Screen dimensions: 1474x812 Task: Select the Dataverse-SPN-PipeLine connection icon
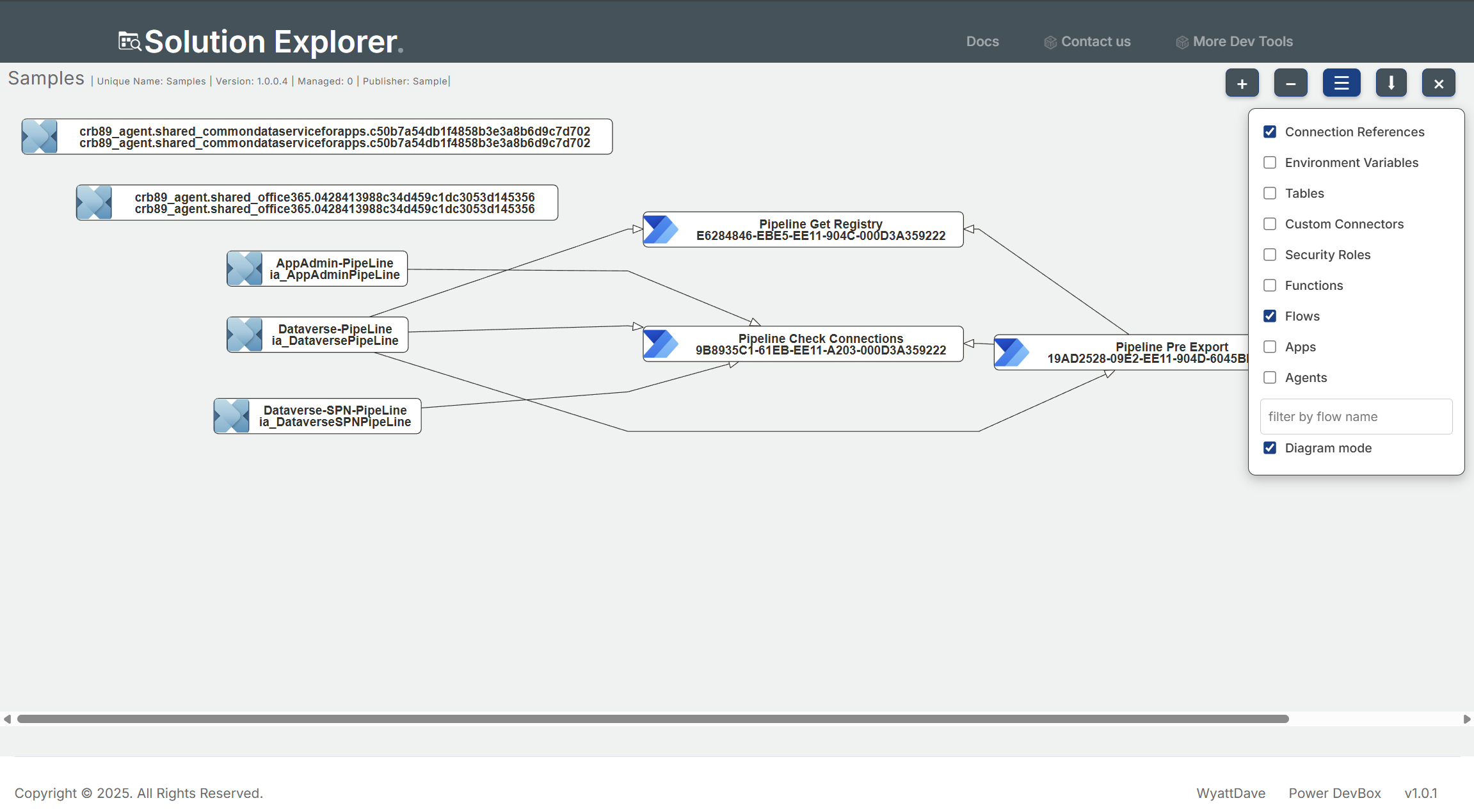pyautogui.click(x=232, y=416)
